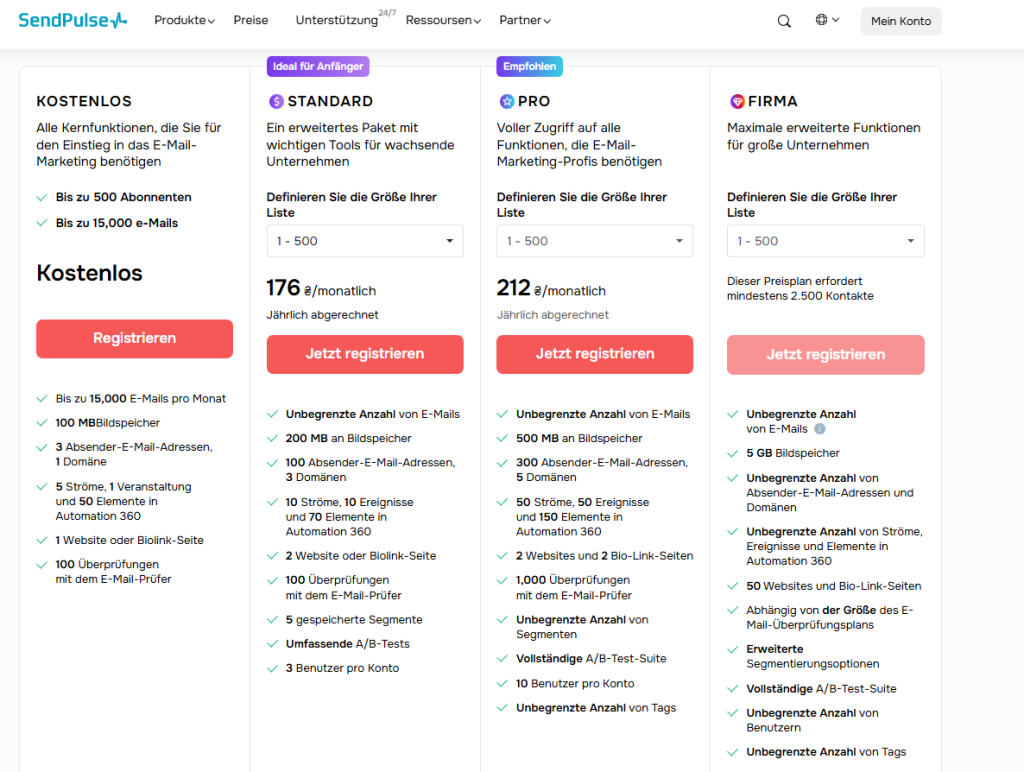Open the FIRMA list size dropdown
Screen dimensions: 1024x772
(x=825, y=241)
